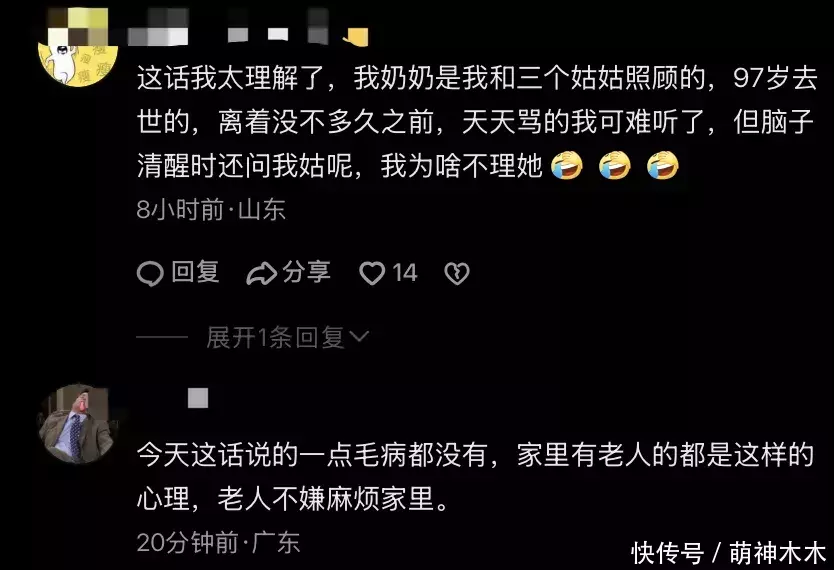Click the 20分钟前·广东 timestamp
Viewport: 834px width, 570px height.
point(218,542)
